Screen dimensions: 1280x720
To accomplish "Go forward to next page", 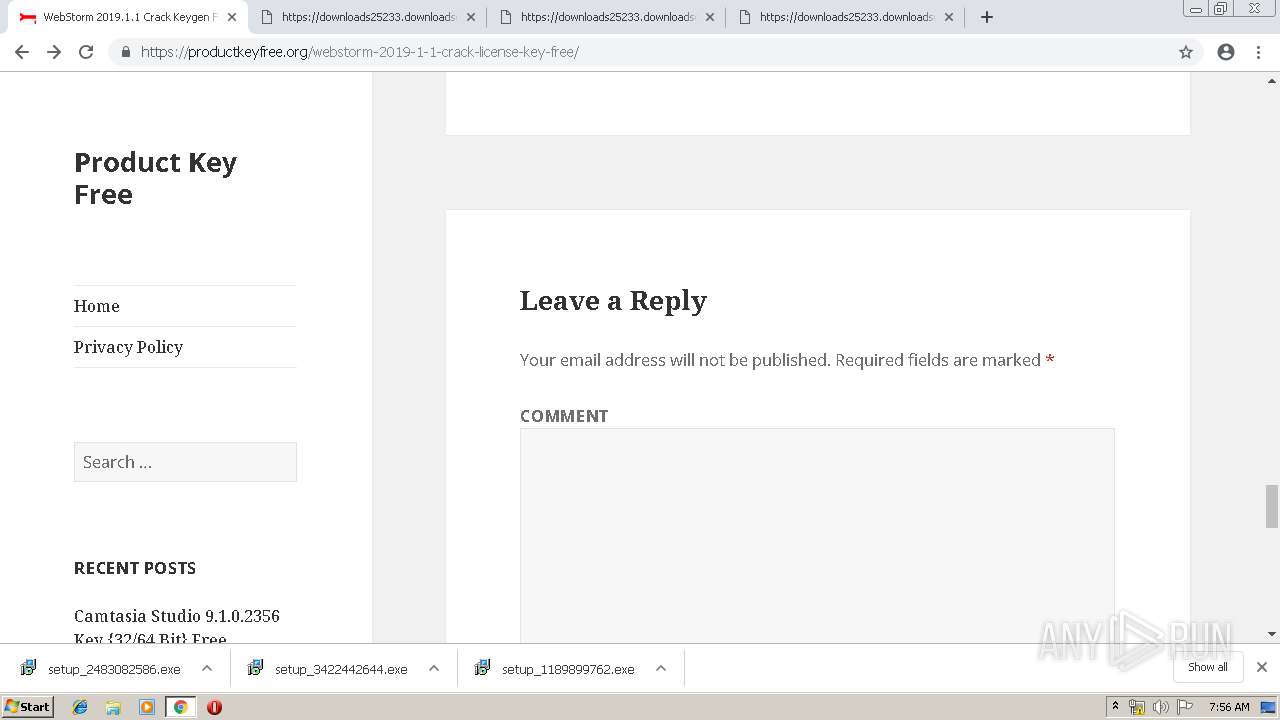I will [54, 52].
